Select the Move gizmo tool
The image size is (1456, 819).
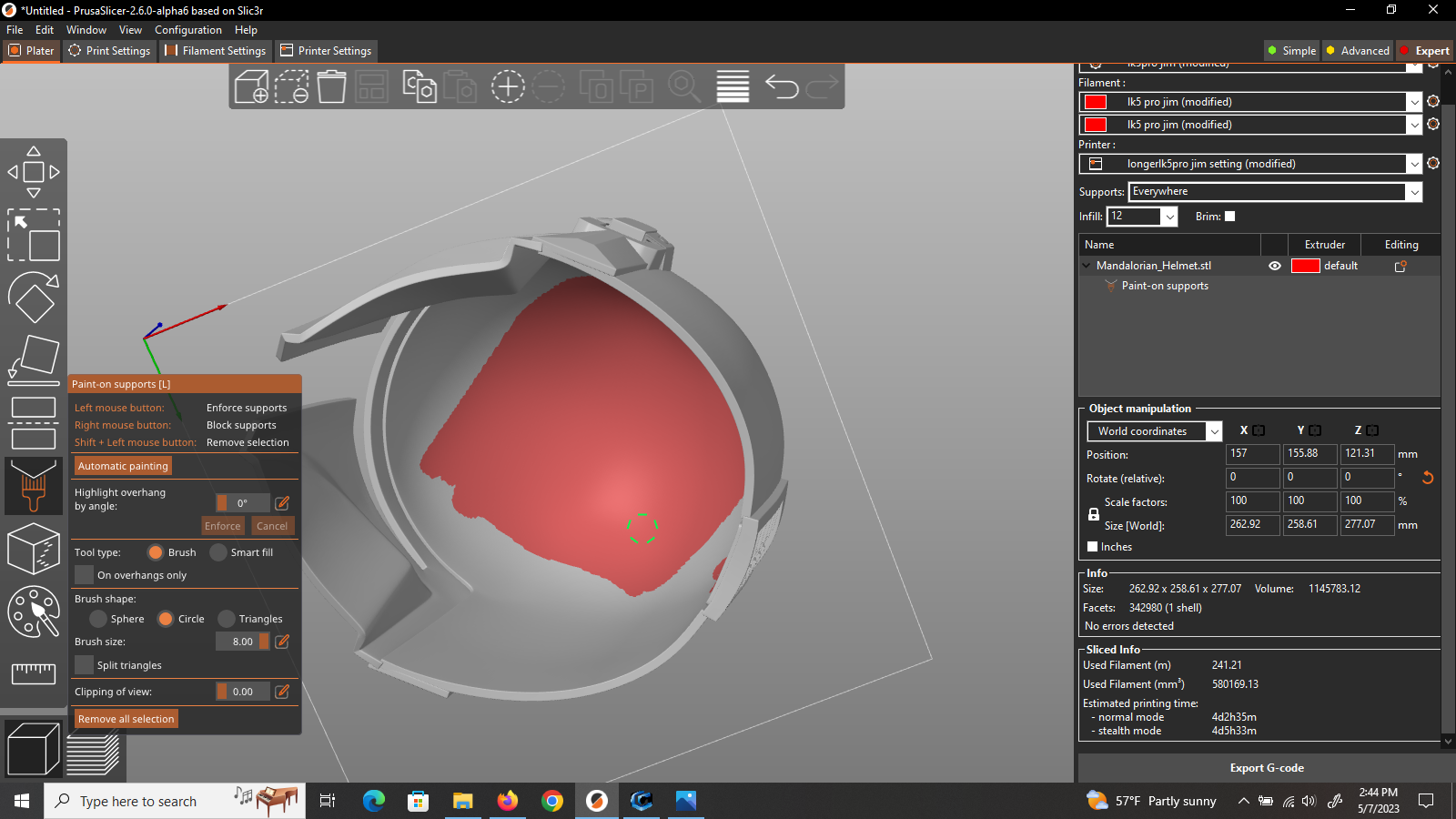pos(34,172)
